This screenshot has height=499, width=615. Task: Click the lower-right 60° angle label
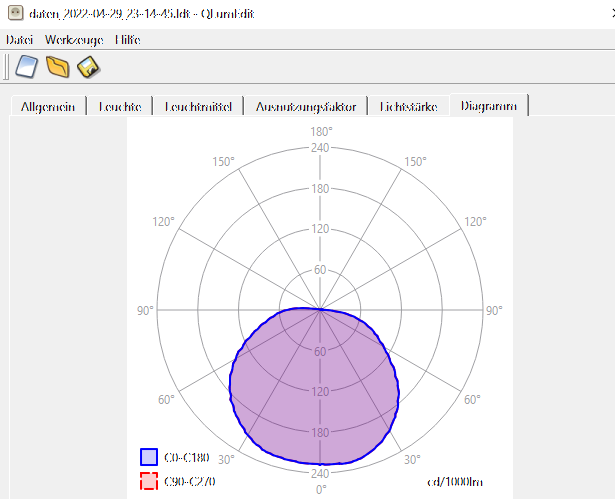(472, 400)
